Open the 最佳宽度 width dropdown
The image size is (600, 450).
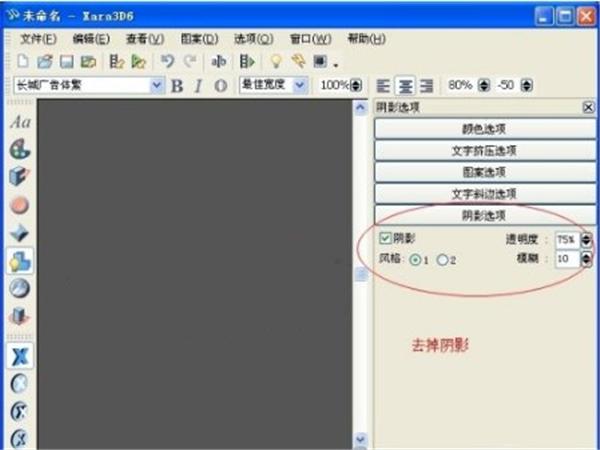pyautogui.click(x=300, y=85)
